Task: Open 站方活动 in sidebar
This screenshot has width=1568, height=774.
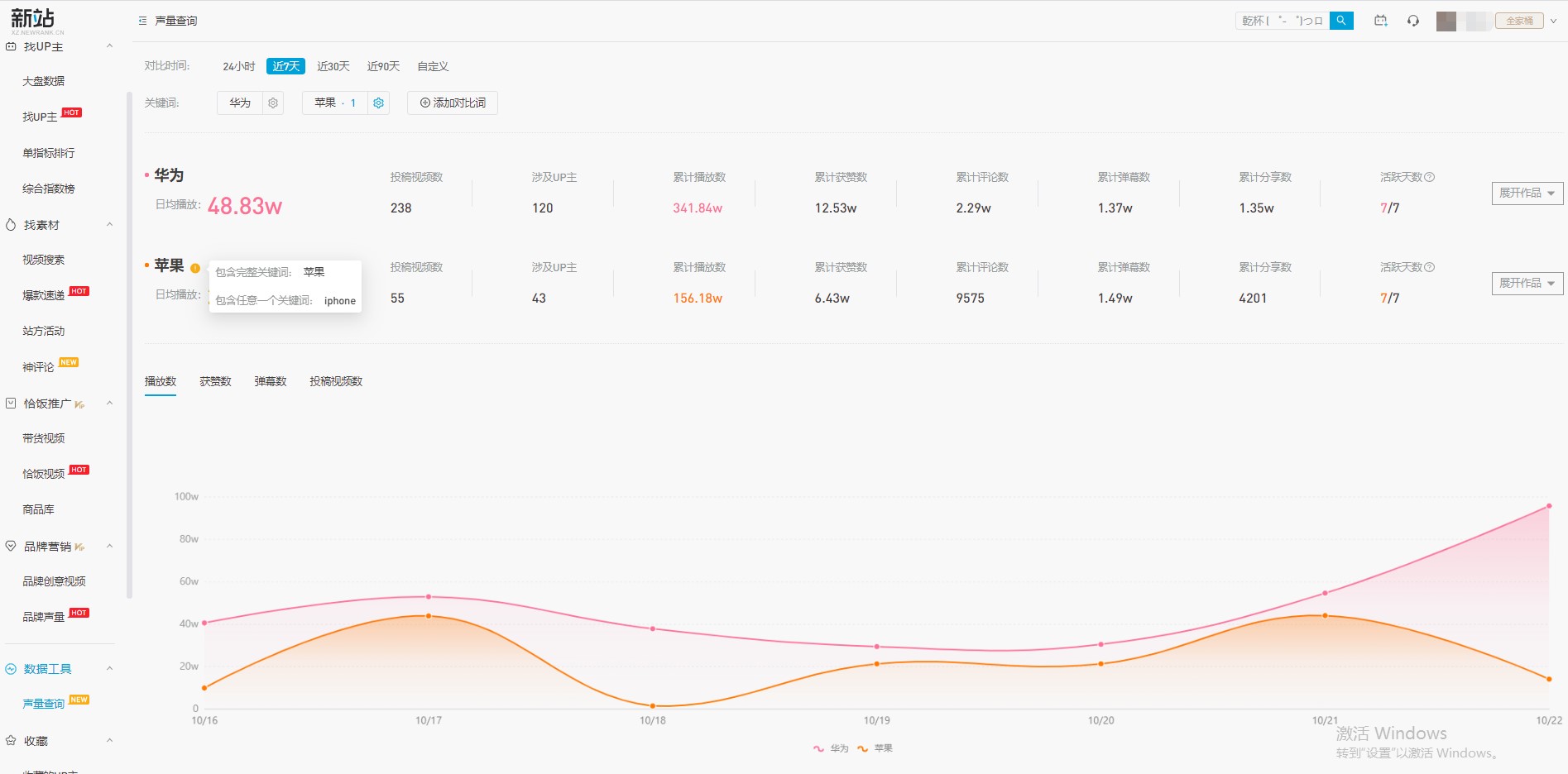Action: click(44, 331)
